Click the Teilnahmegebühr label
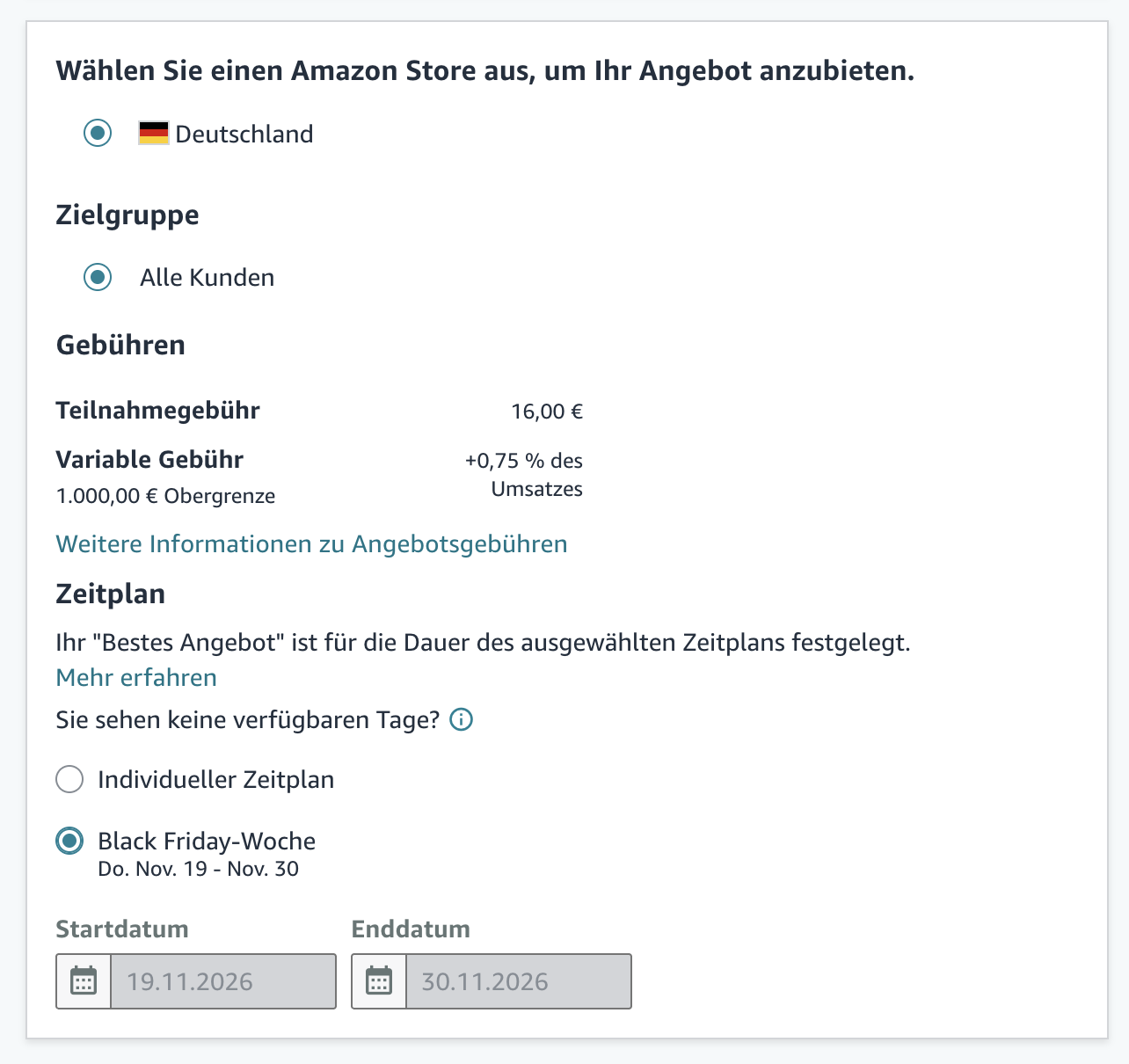 coord(158,411)
